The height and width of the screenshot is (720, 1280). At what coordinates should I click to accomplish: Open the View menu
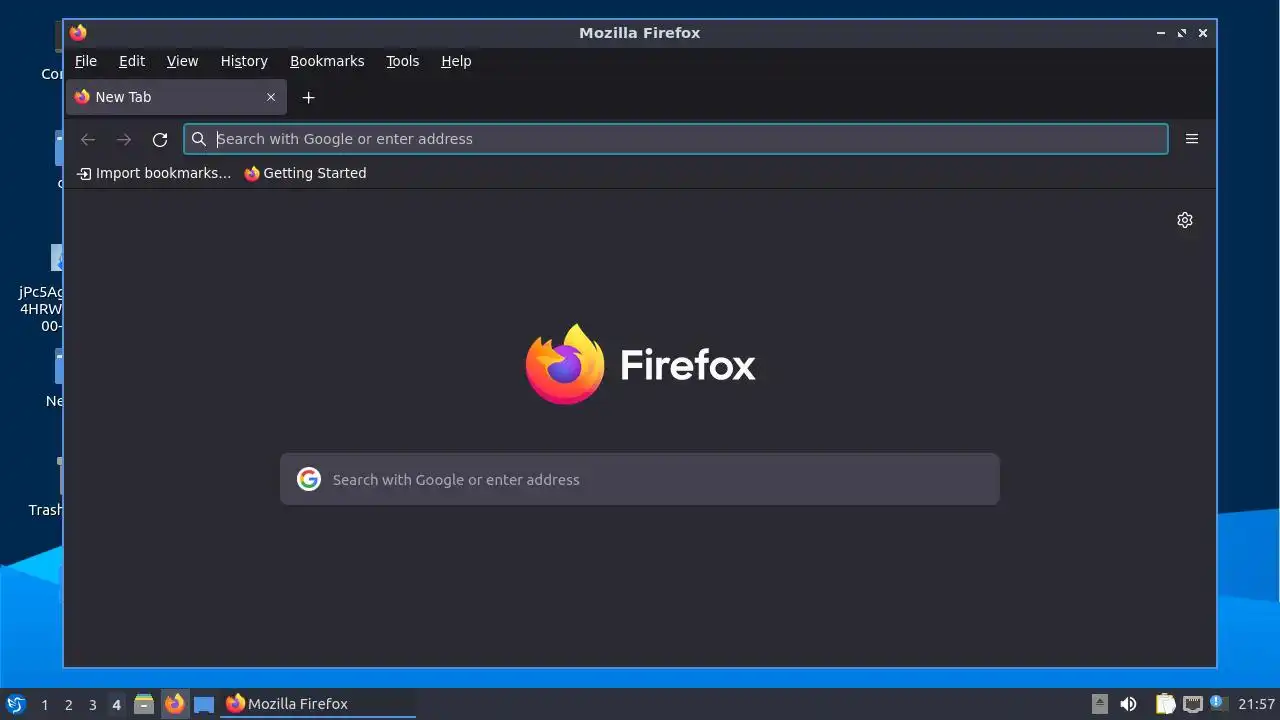coord(182,61)
